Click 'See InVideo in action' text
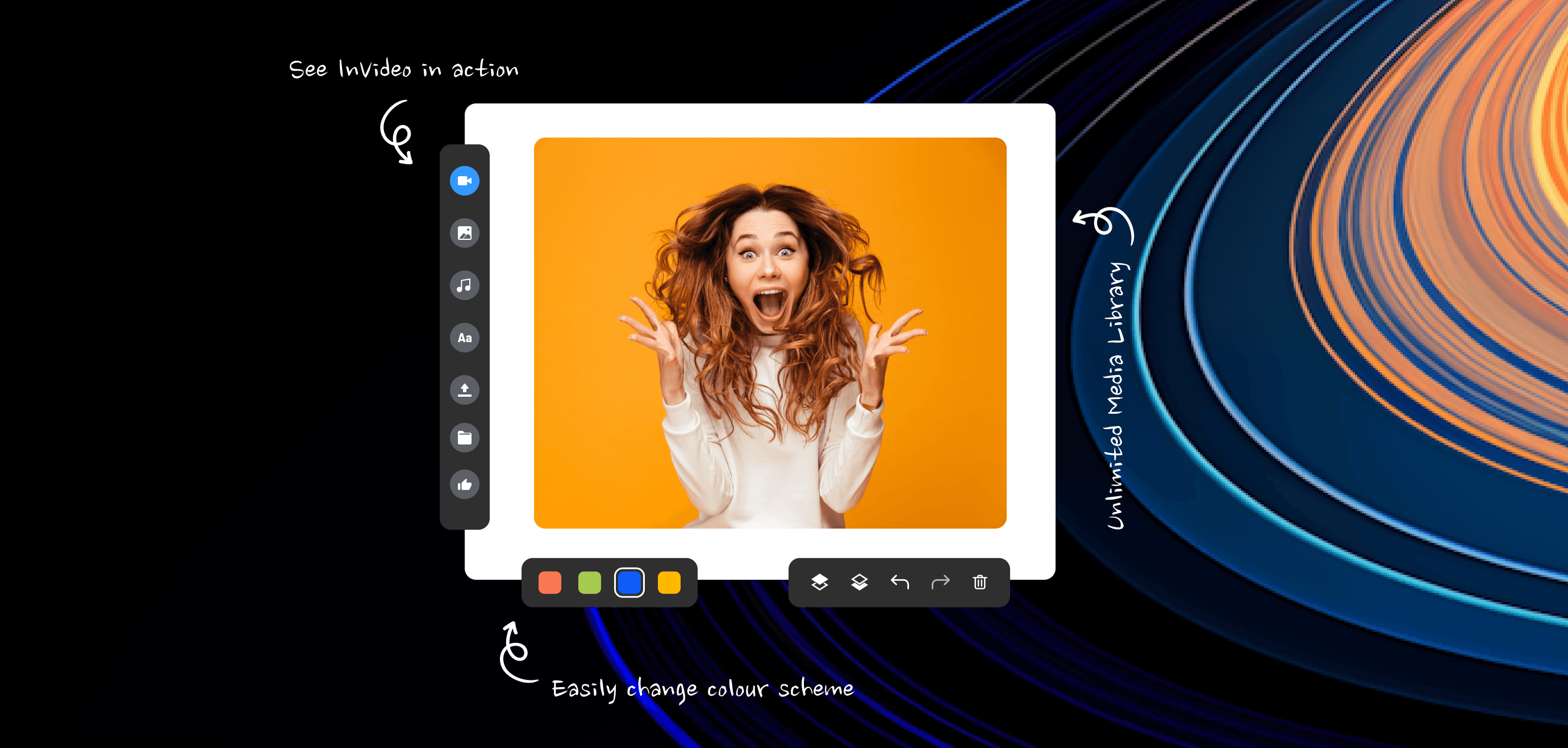Screen dimensions: 1568x748 click(403, 69)
